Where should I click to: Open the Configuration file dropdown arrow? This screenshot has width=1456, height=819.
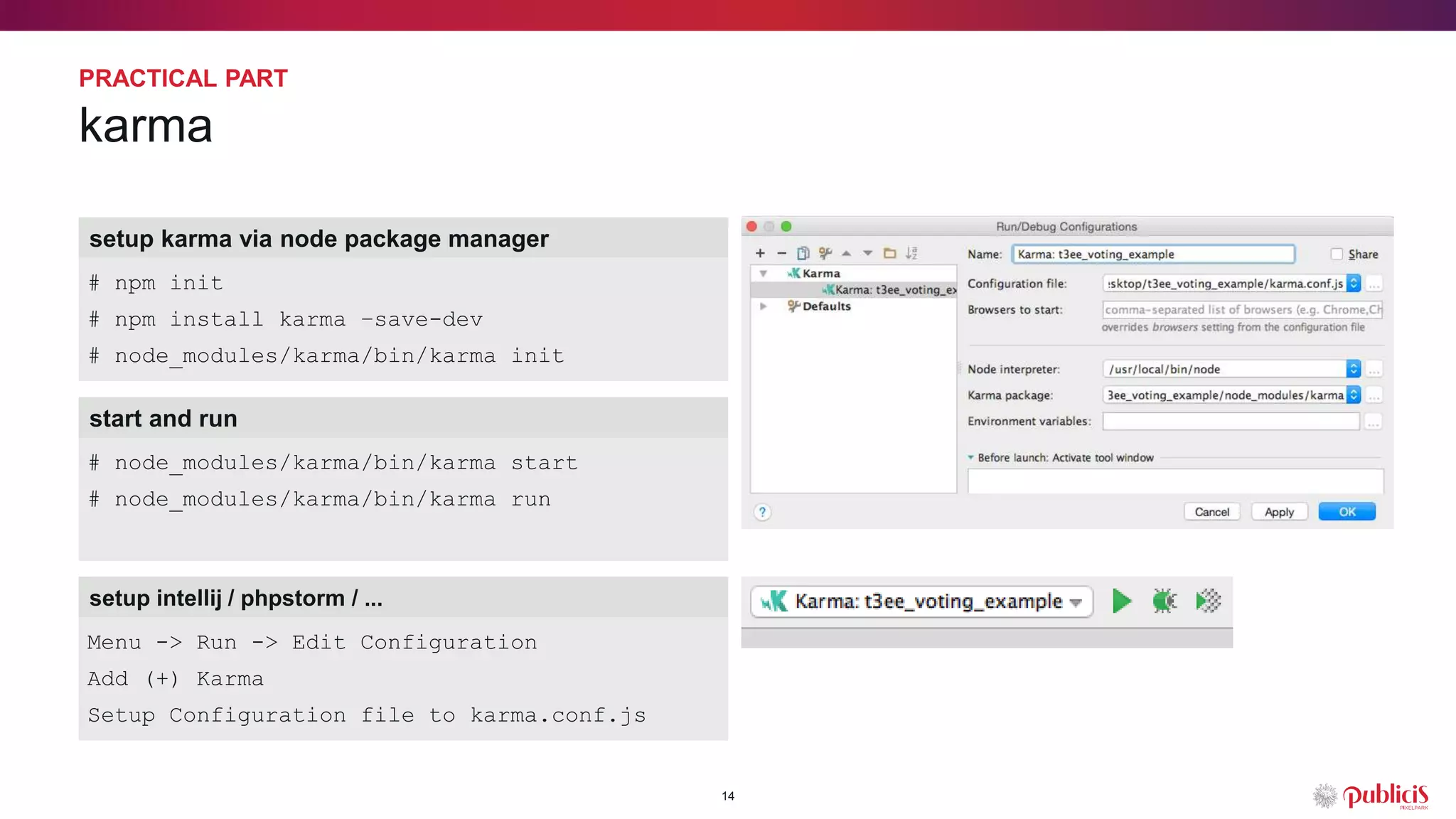(1354, 283)
